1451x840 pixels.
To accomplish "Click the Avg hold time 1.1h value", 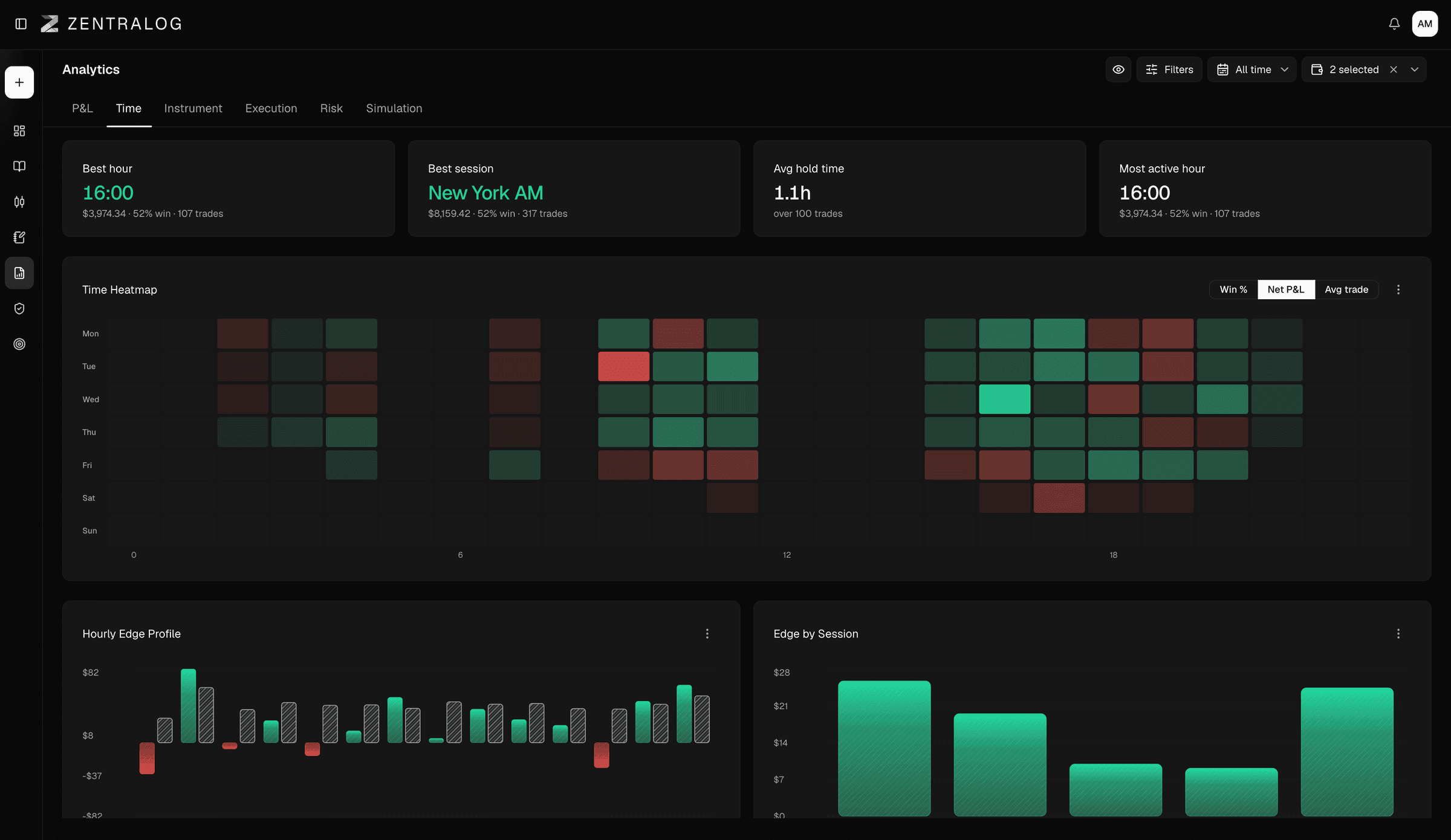I will pos(792,193).
